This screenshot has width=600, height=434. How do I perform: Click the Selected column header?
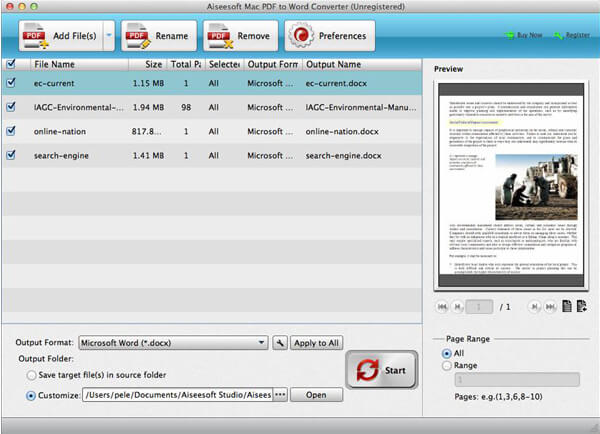coord(225,64)
